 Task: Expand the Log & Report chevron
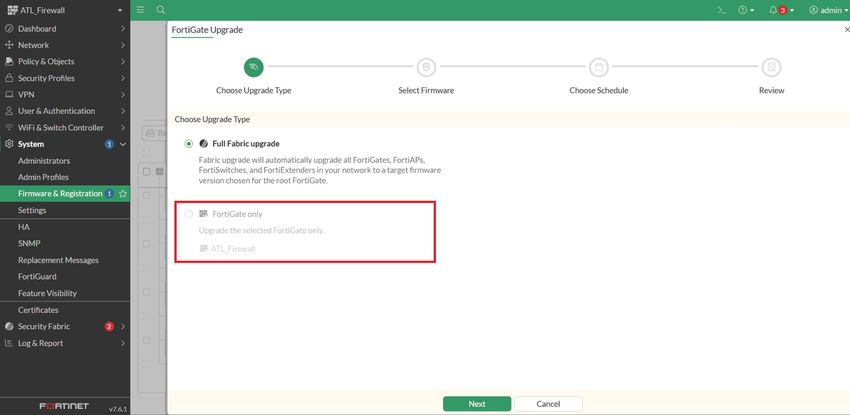tap(123, 343)
